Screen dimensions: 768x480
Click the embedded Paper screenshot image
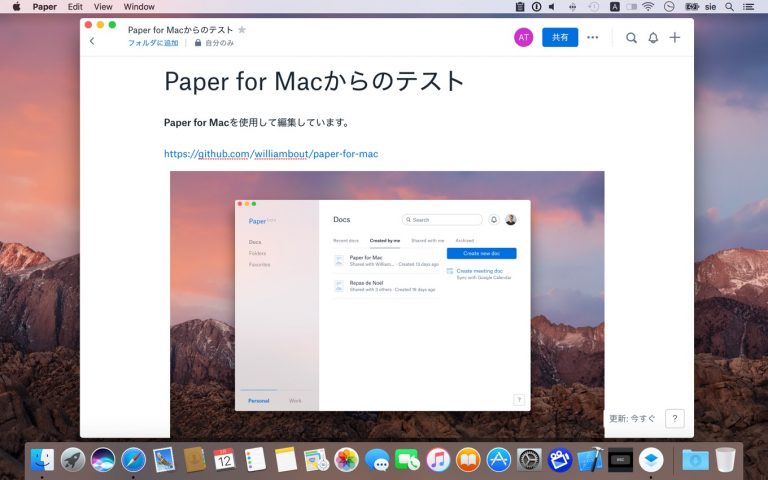[387, 300]
